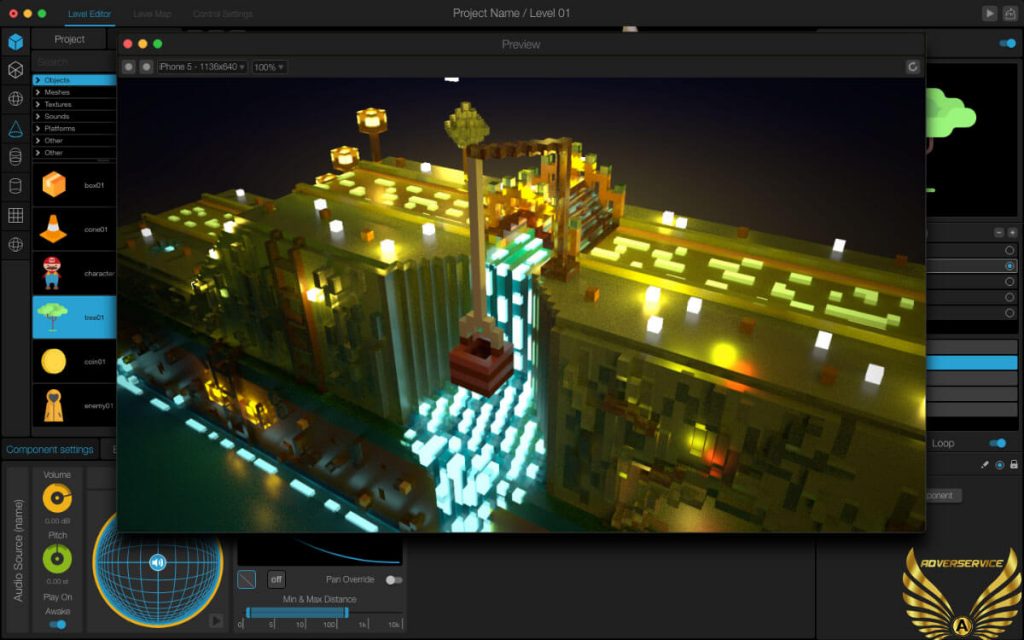
Task: Expand the Textures category
Action: tap(74, 104)
